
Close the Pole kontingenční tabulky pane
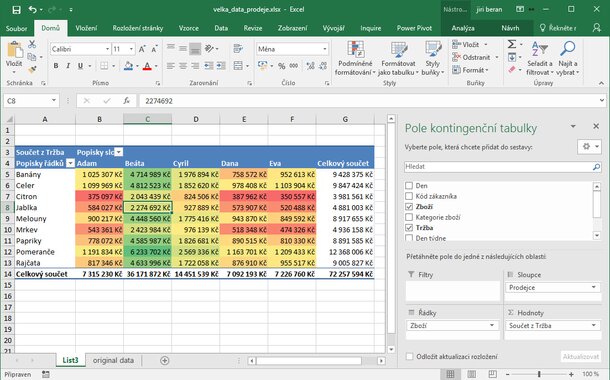pyautogui.click(x=596, y=126)
